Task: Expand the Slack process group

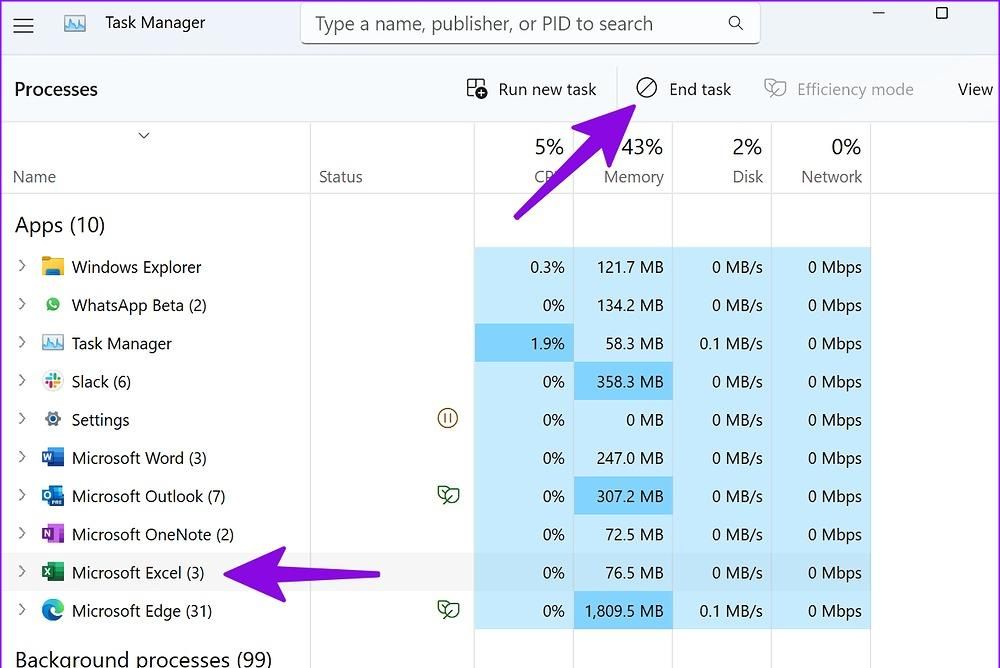Action: coord(22,381)
